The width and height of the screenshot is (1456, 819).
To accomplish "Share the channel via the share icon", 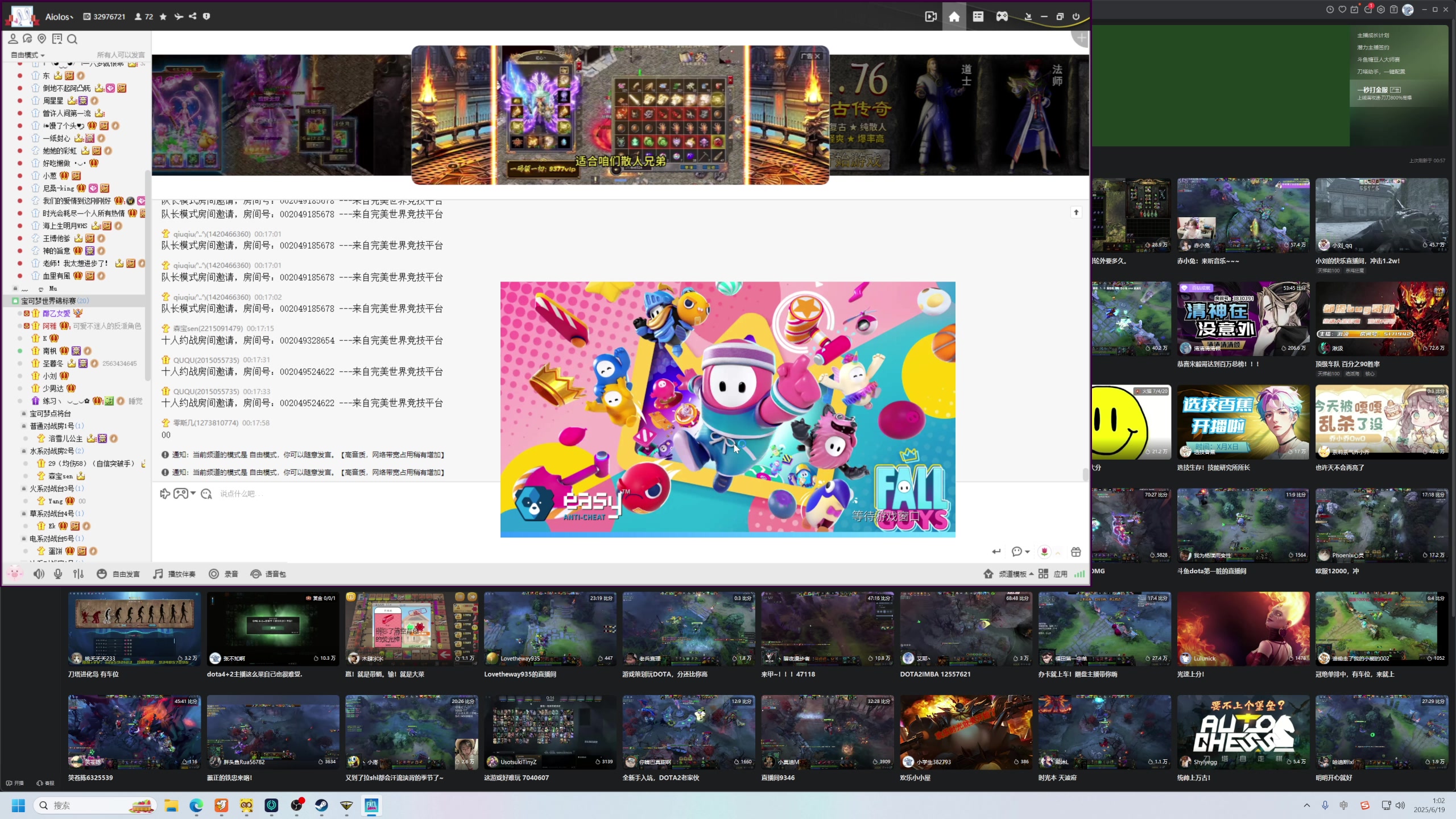I will [x=193, y=16].
